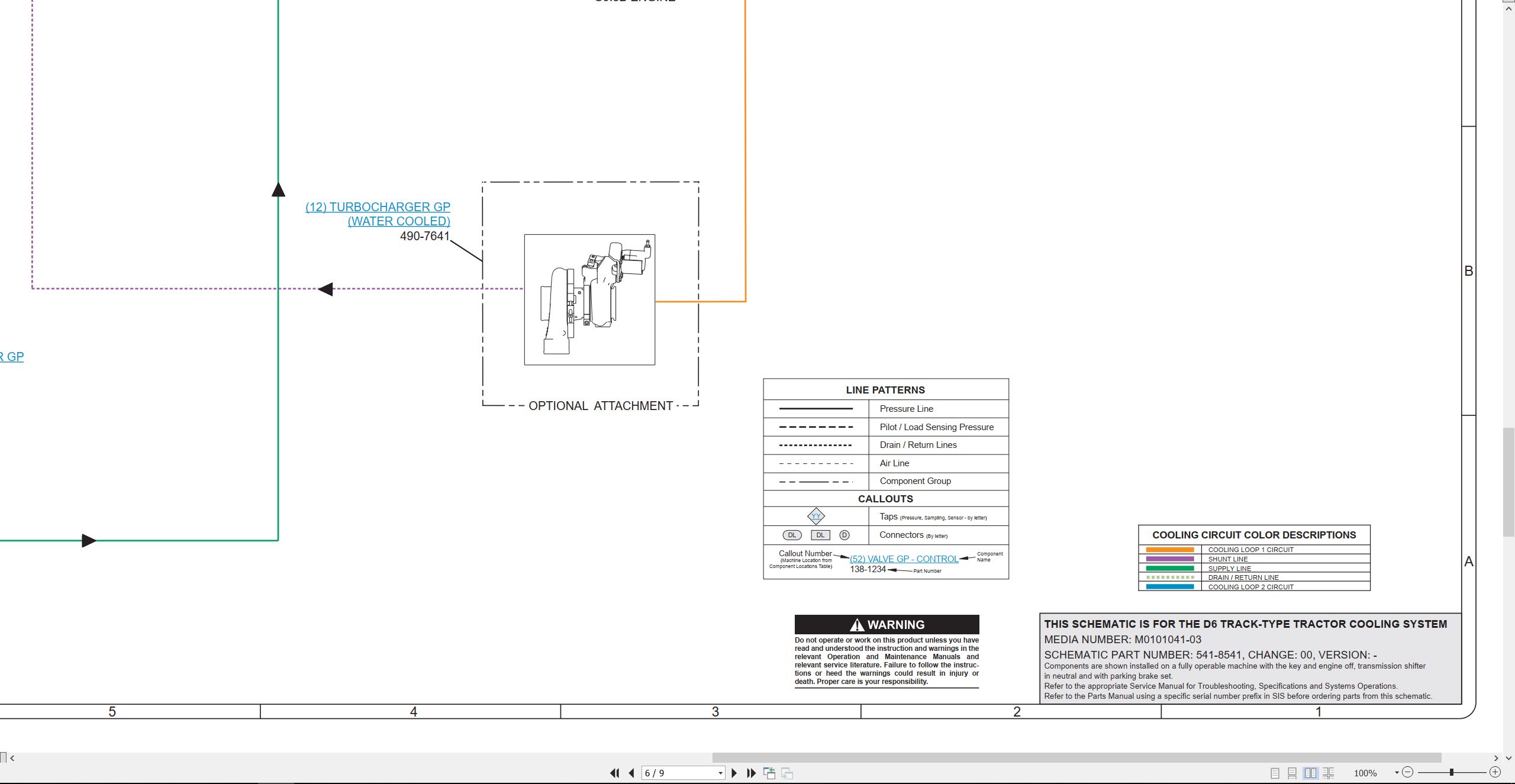This screenshot has width=1515, height=784.
Task: Click the zoom out minus icon
Action: coord(1408,772)
